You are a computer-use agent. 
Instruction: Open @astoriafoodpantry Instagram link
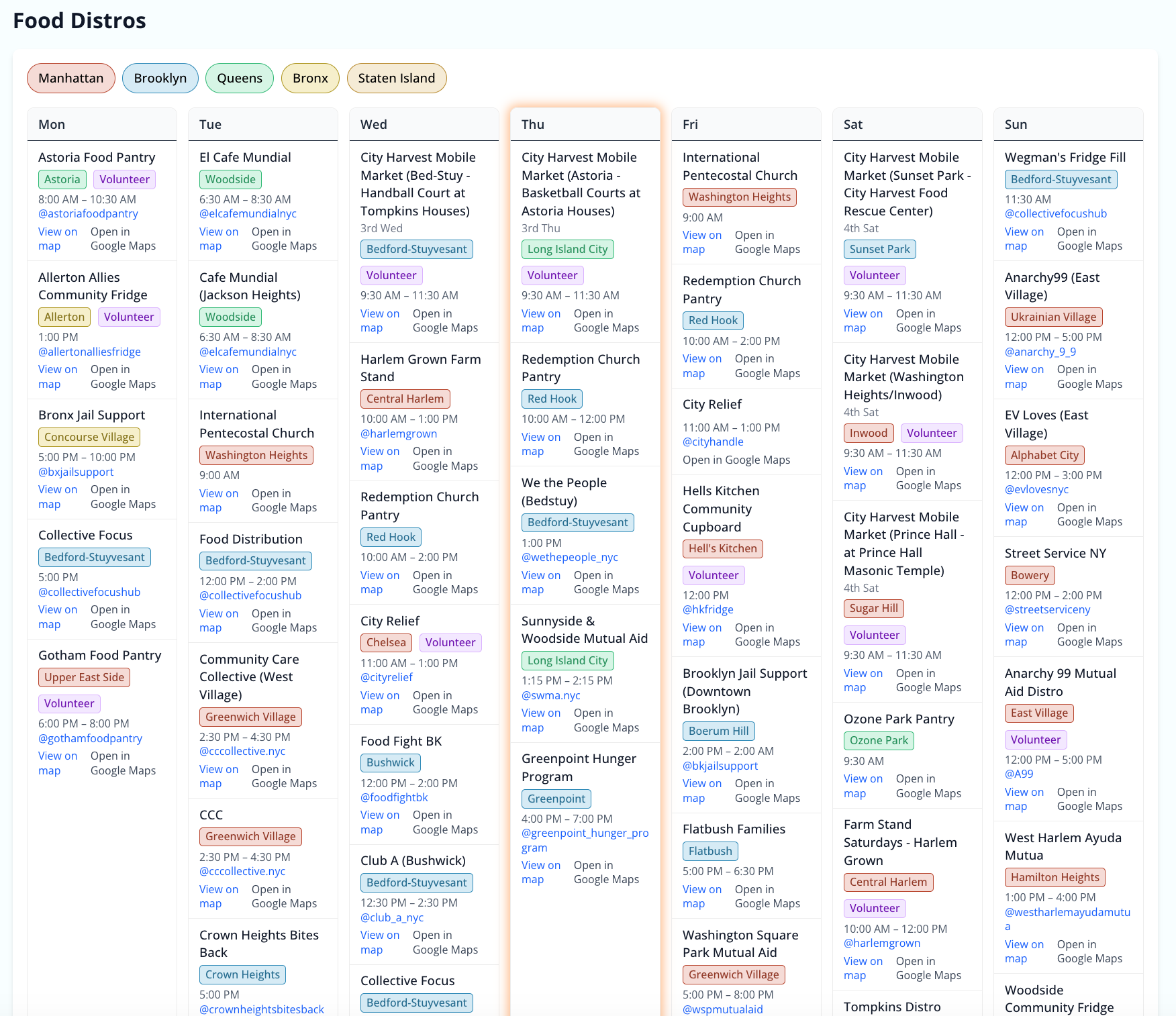(88, 213)
